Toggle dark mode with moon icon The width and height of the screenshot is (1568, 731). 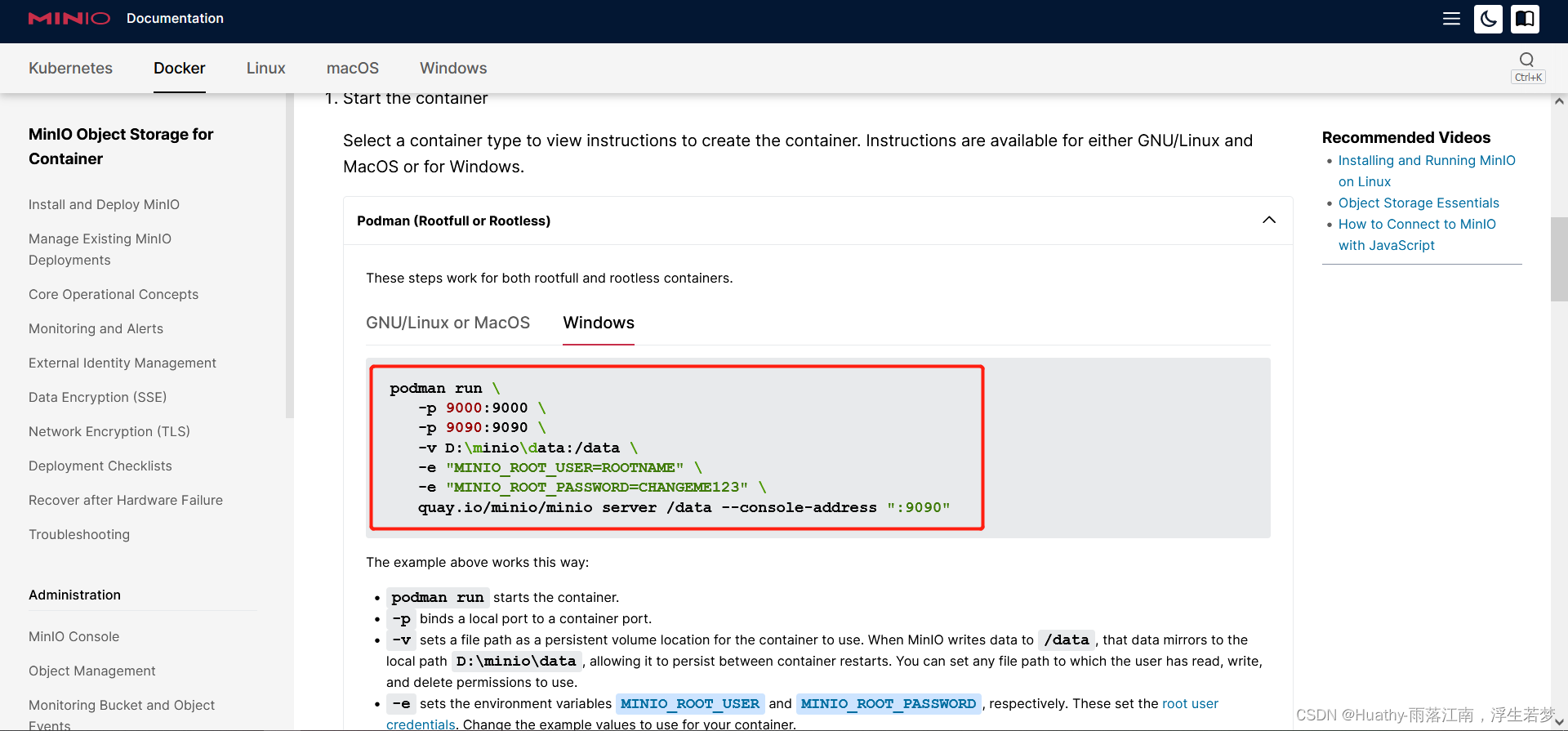pyautogui.click(x=1488, y=19)
